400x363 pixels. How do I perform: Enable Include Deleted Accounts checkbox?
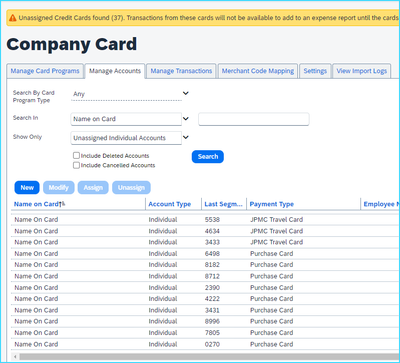pos(76,156)
